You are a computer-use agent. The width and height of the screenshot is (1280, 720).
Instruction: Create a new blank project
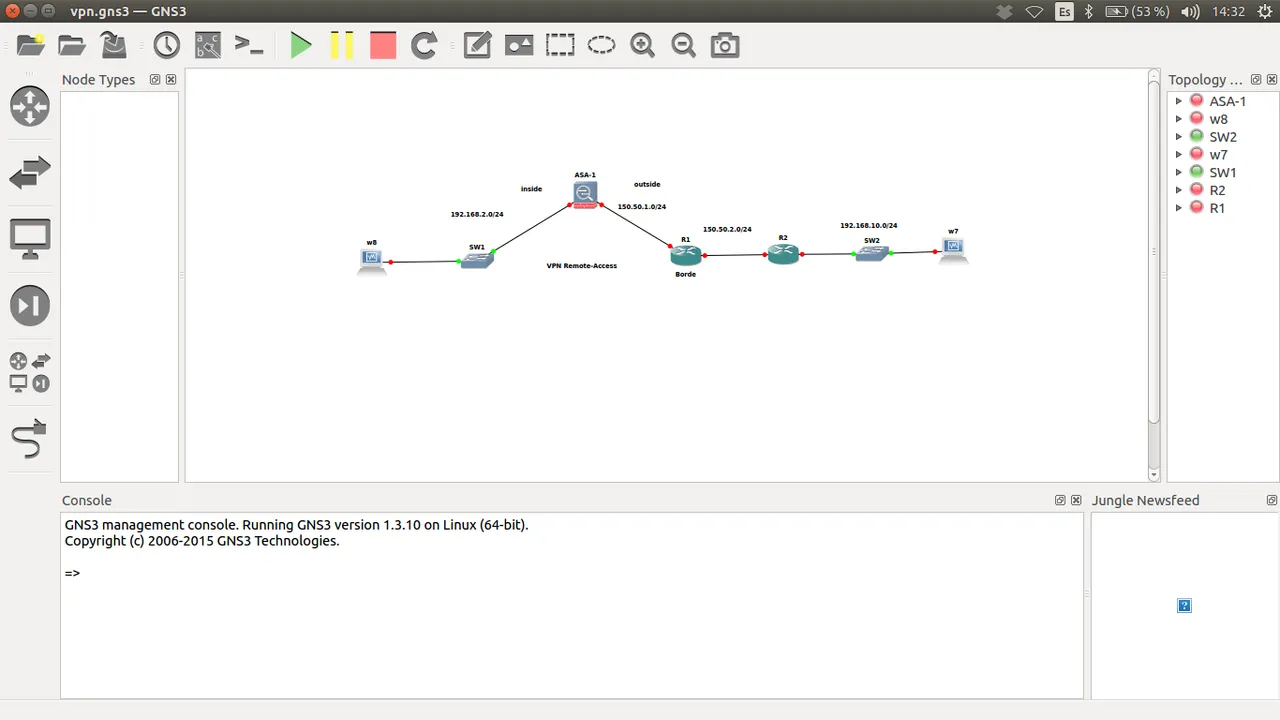coord(31,45)
